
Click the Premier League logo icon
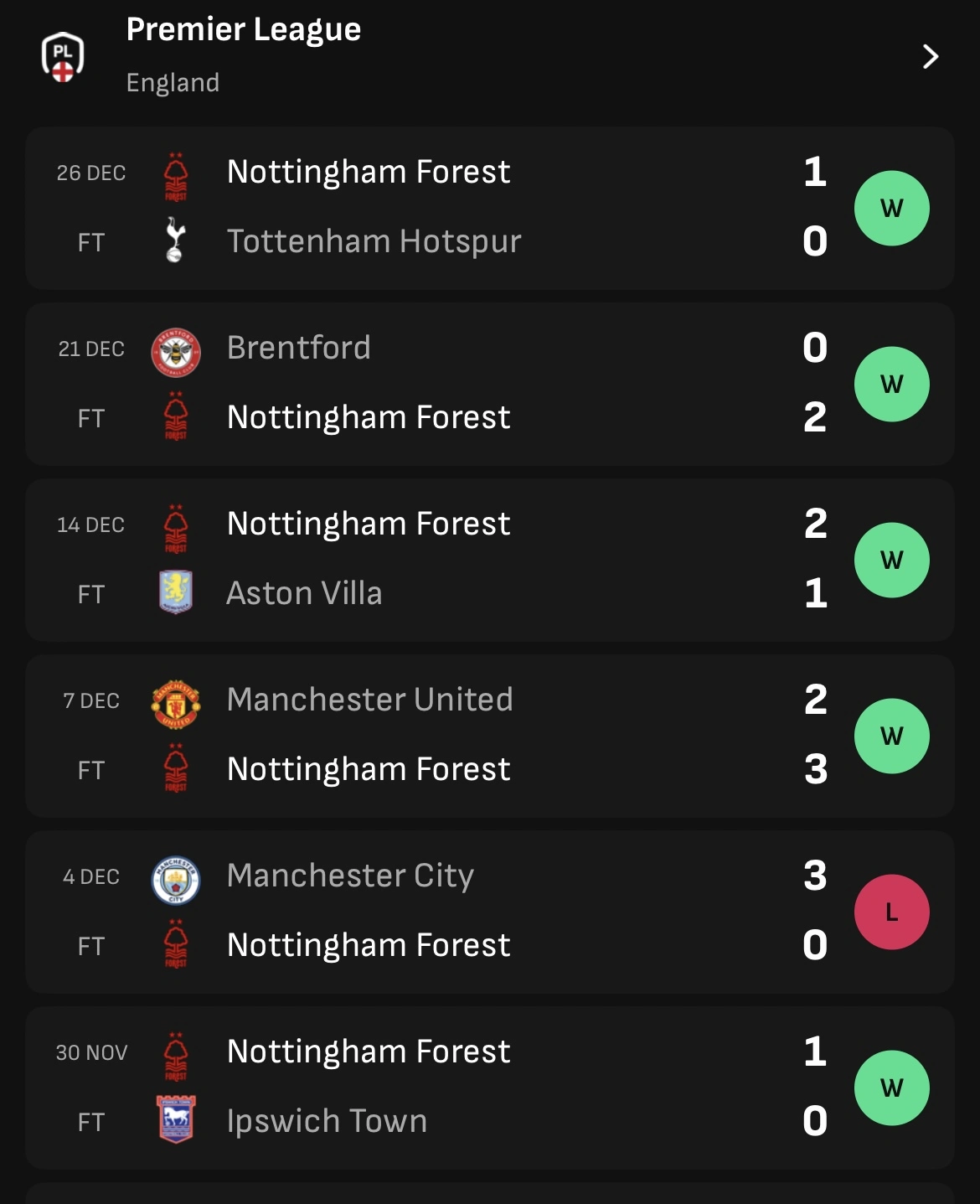click(x=63, y=57)
